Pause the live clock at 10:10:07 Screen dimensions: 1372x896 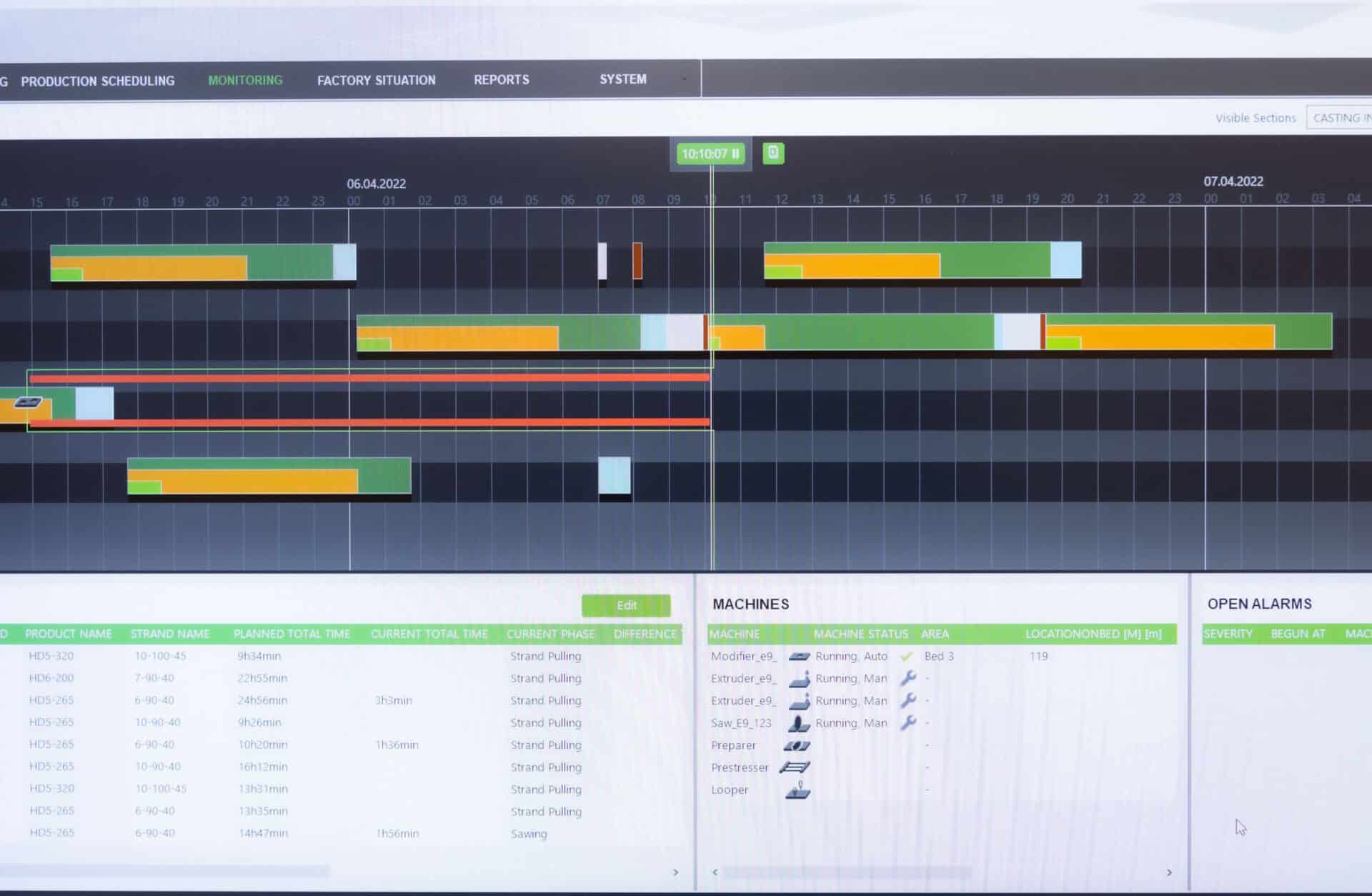[737, 153]
